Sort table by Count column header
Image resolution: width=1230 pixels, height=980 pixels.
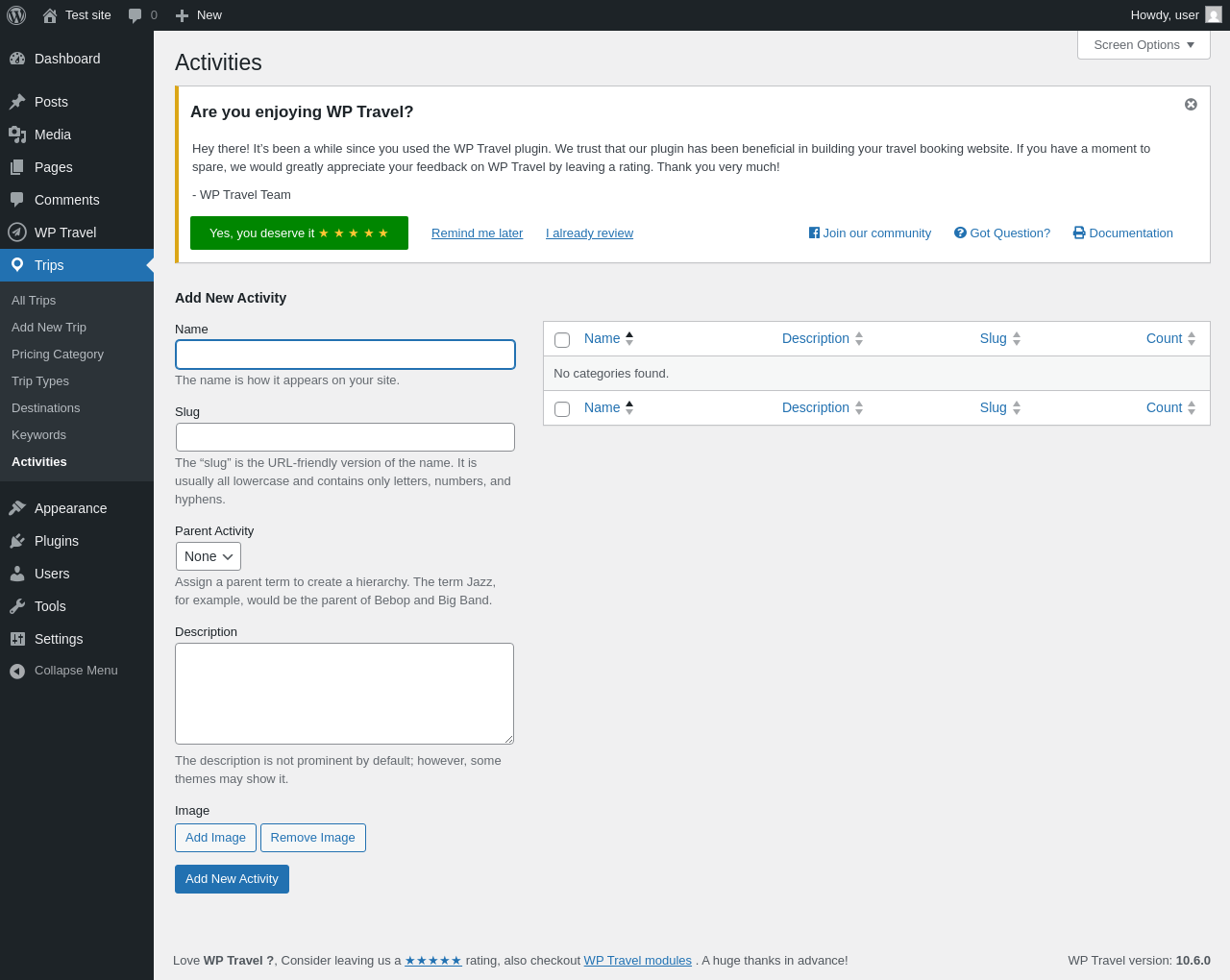click(x=1164, y=338)
